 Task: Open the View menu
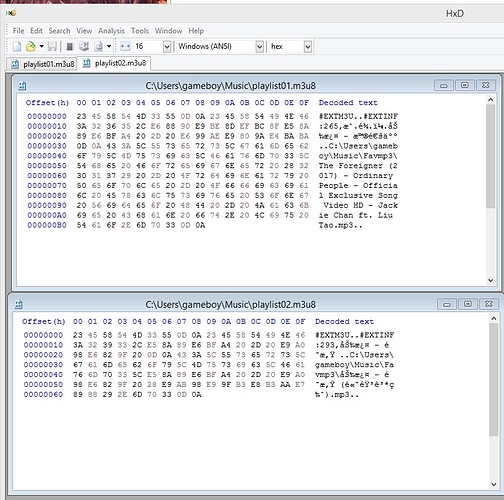tap(84, 31)
